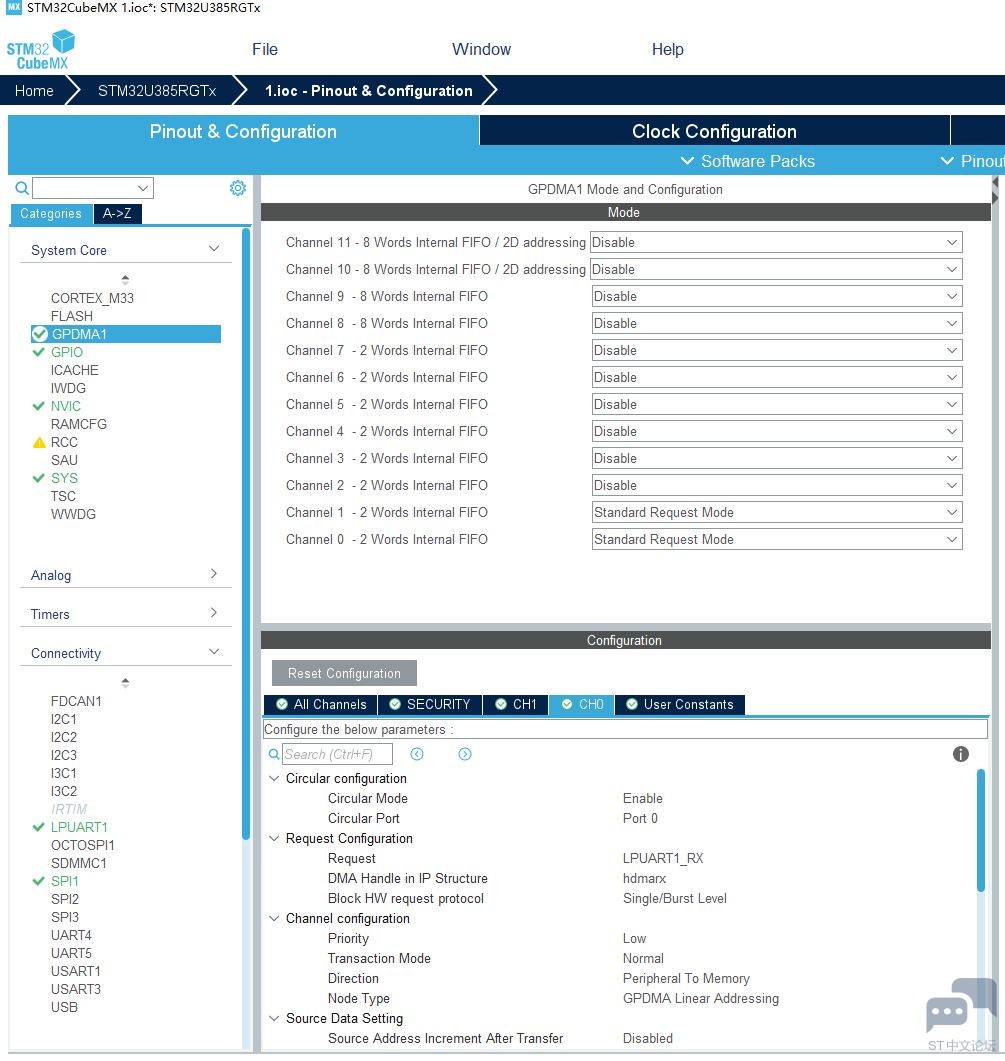Open the Channel 2 mode dropdown
1005x1061 pixels.
pos(777,485)
